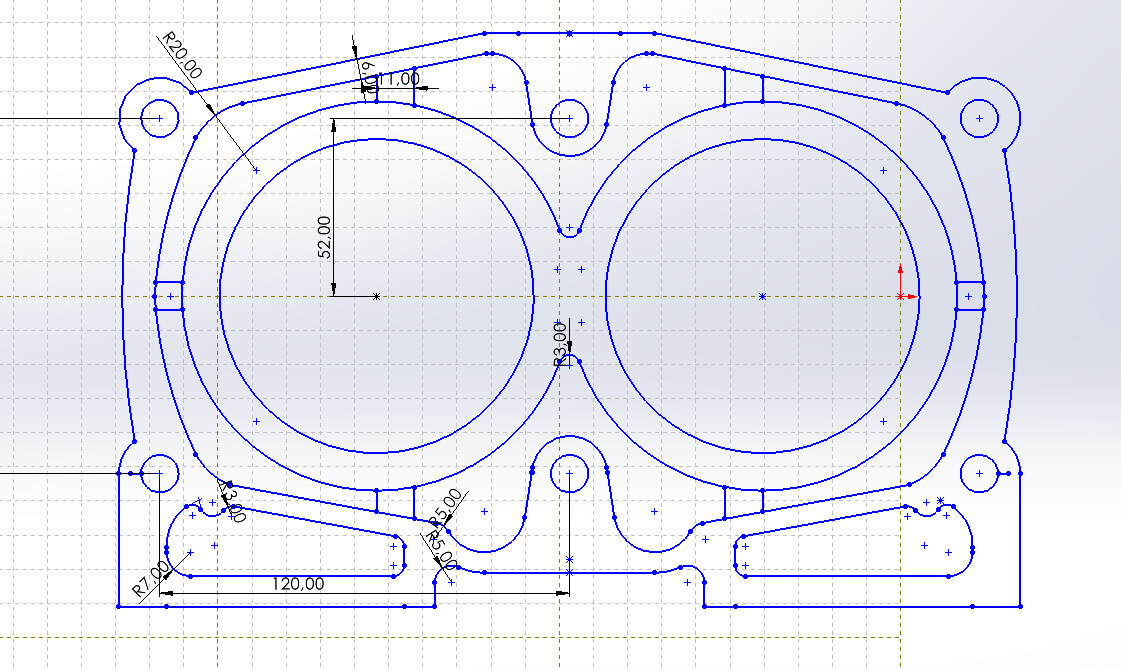This screenshot has width=1121, height=670.
Task: Select the lower R5,00 dimension text
Action: pyautogui.click(x=441, y=550)
